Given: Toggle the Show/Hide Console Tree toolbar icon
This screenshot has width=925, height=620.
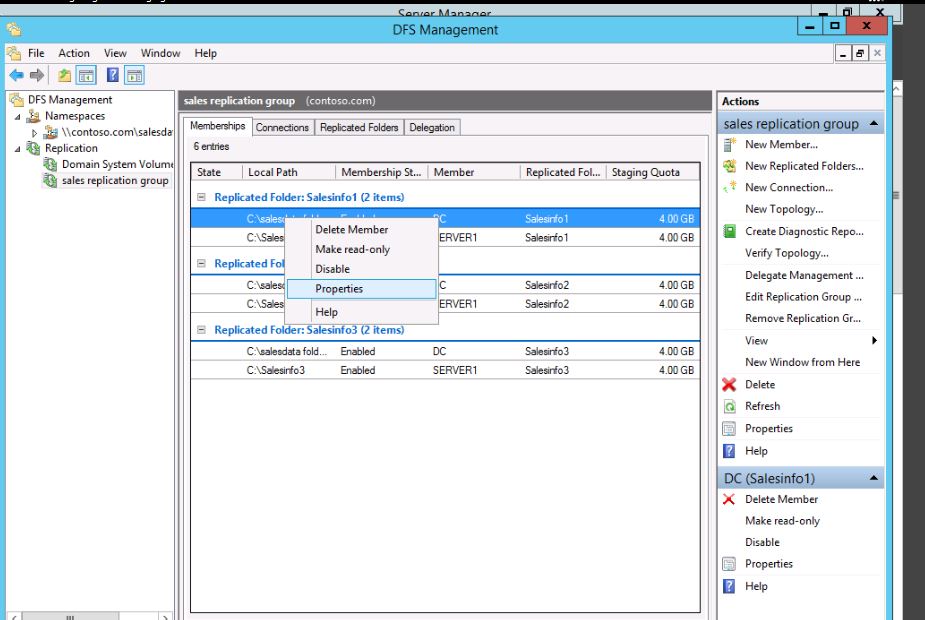Looking at the screenshot, I should (86, 75).
